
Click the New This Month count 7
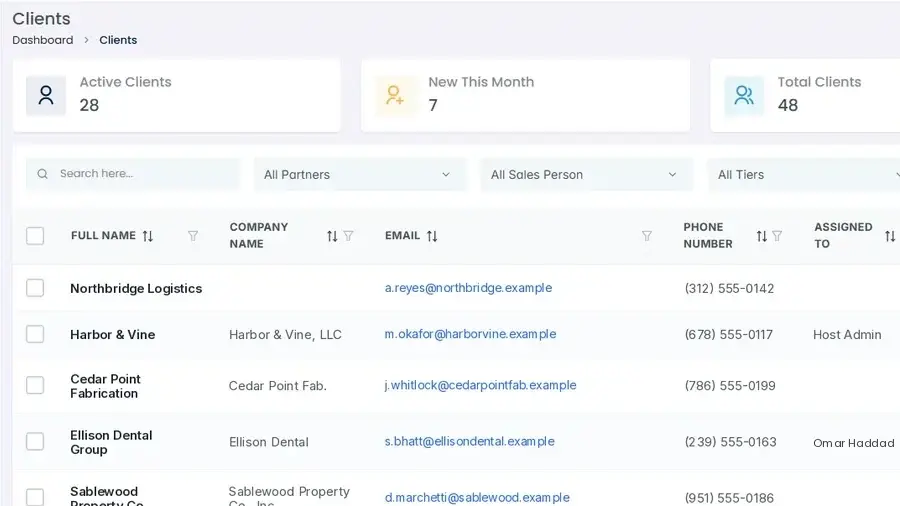click(433, 105)
